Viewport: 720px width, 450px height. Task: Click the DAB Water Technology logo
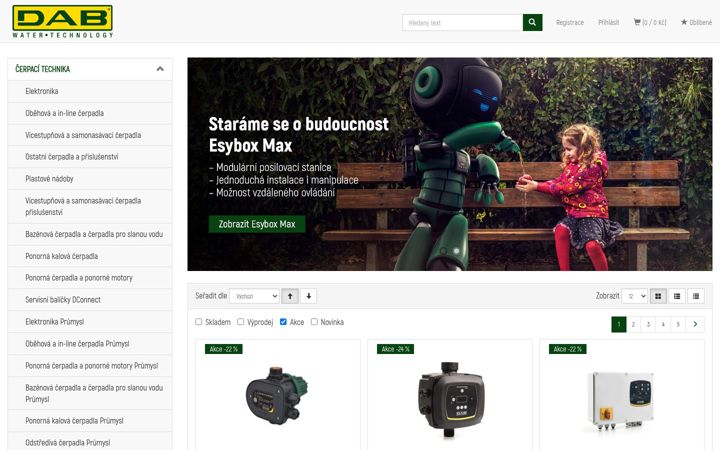(62, 22)
